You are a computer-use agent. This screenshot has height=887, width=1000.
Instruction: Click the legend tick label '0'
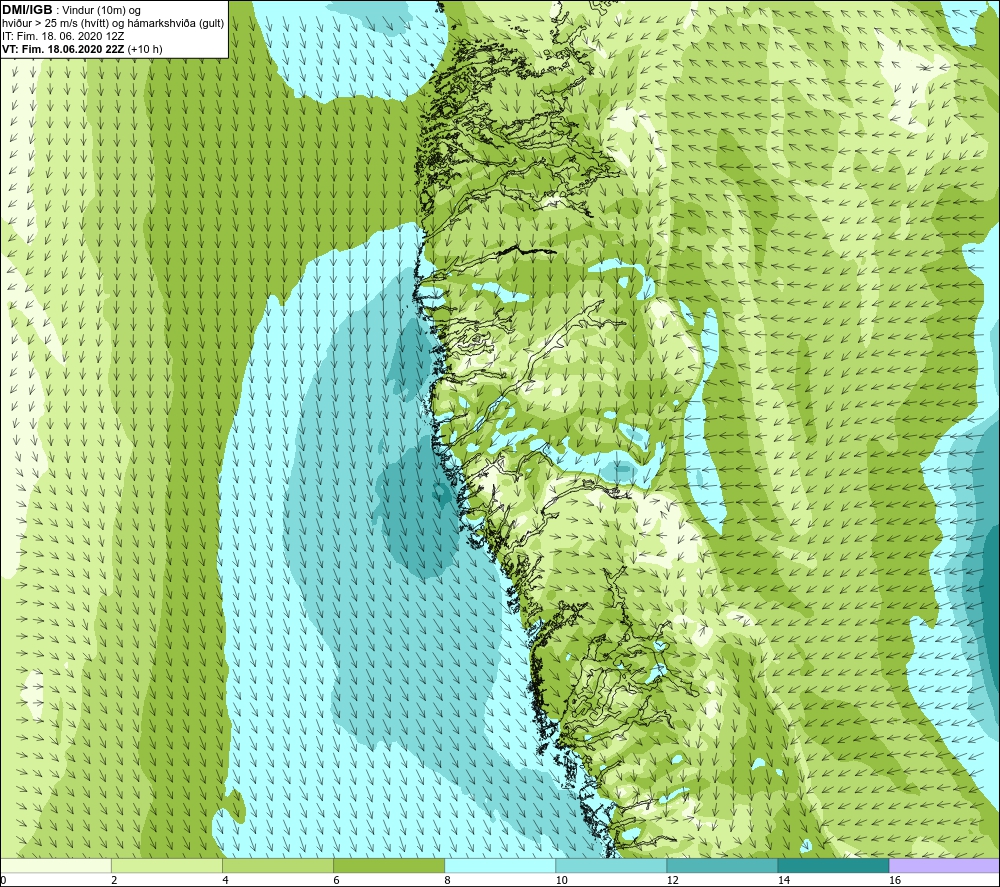coord(3,880)
